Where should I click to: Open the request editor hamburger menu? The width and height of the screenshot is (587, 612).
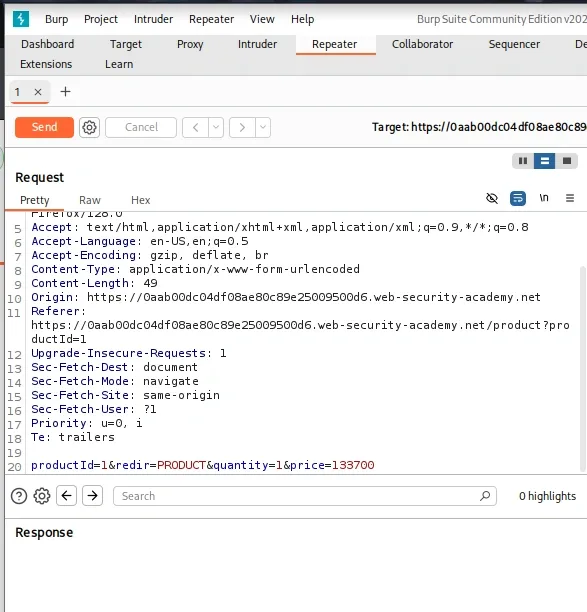tap(569, 198)
